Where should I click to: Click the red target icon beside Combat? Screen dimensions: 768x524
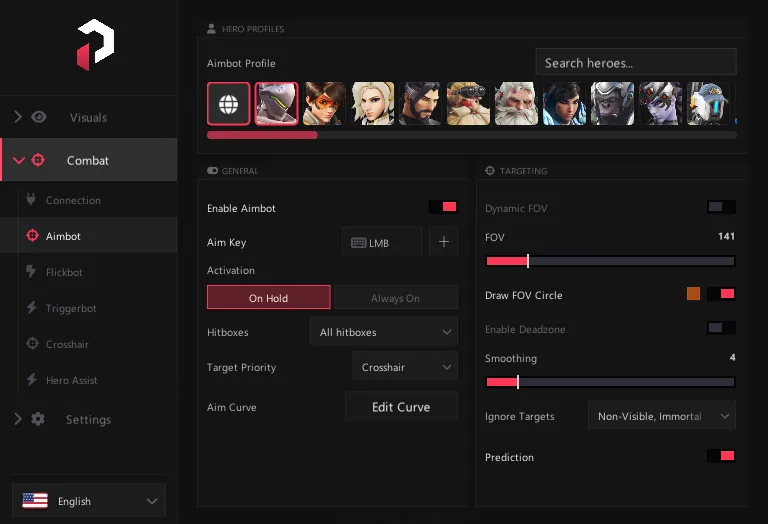tap(38, 160)
